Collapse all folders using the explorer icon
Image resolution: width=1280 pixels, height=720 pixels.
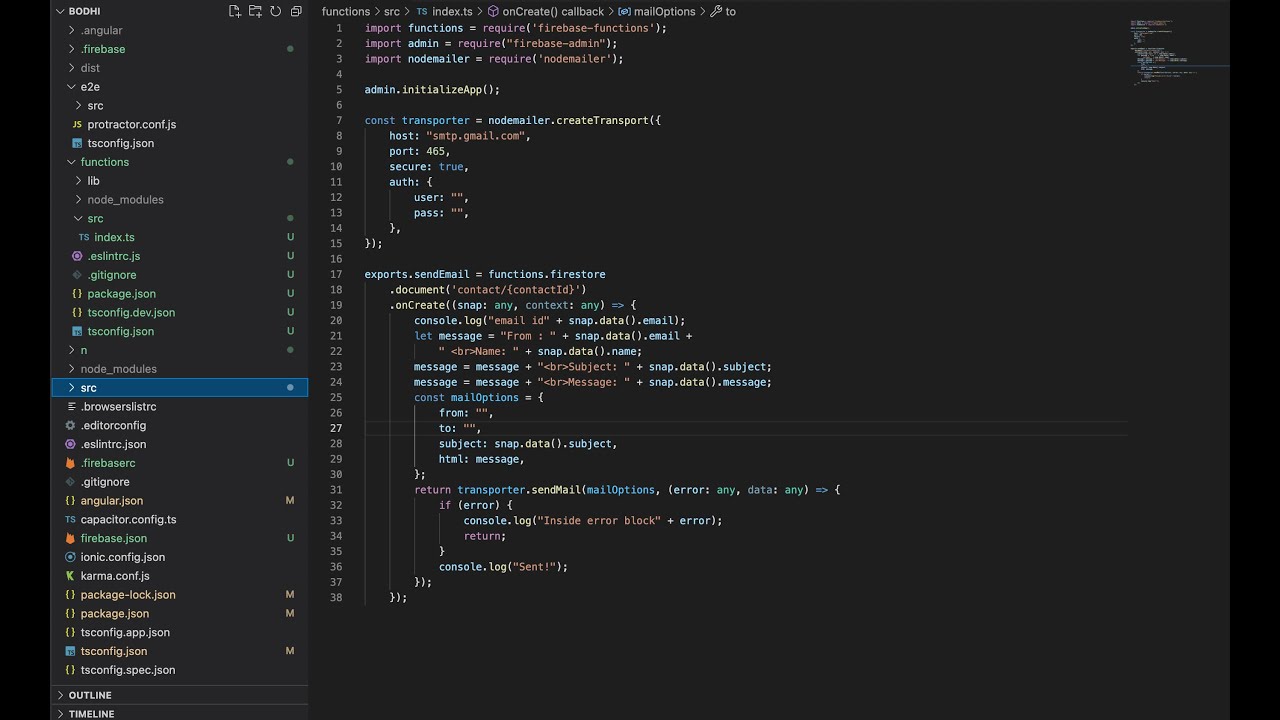[296, 11]
